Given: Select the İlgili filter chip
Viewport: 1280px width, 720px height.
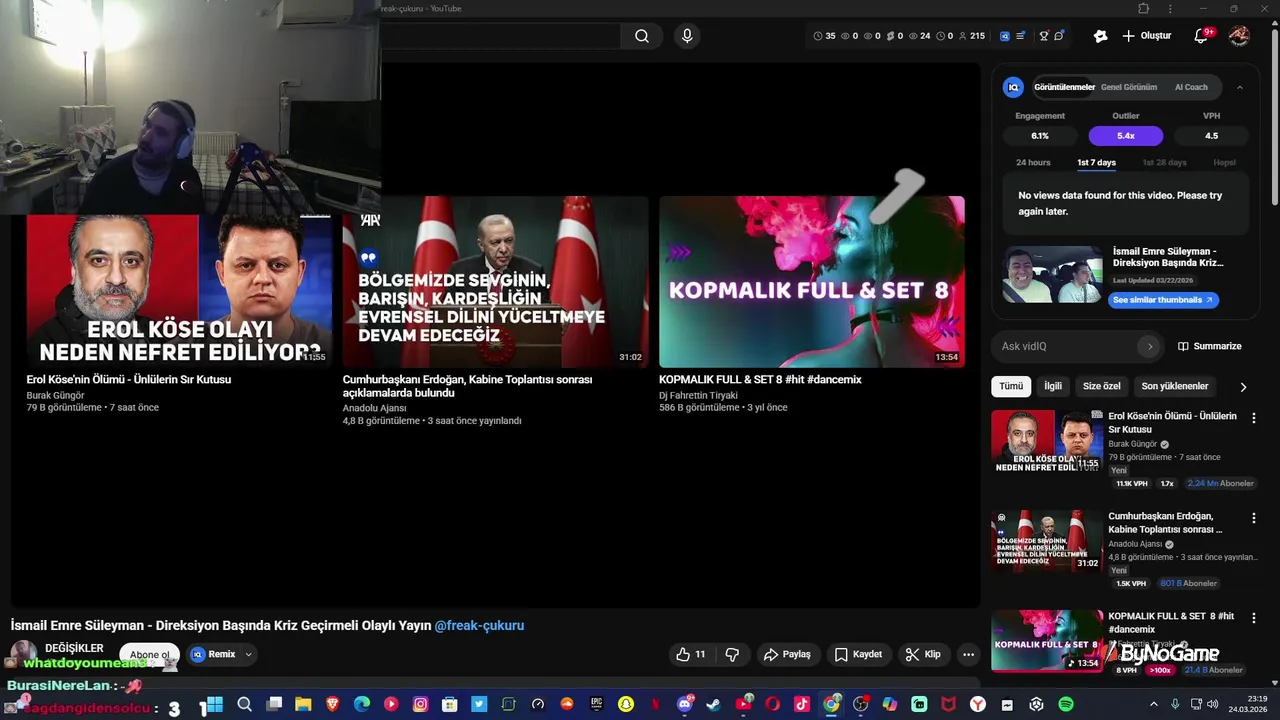Looking at the screenshot, I should tap(1053, 386).
